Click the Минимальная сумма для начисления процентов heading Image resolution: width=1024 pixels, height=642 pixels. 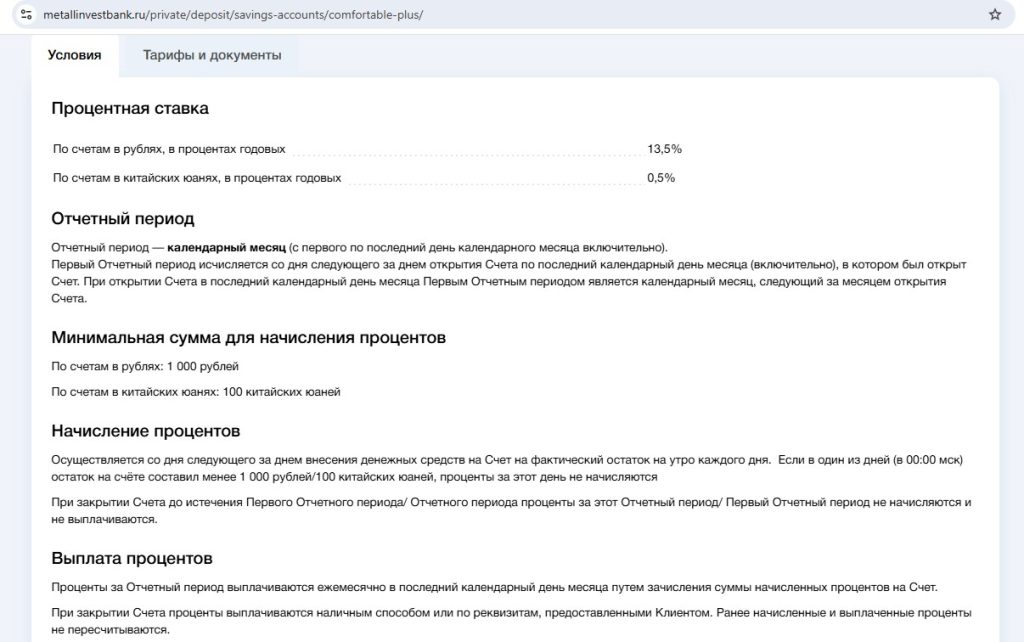tap(248, 338)
